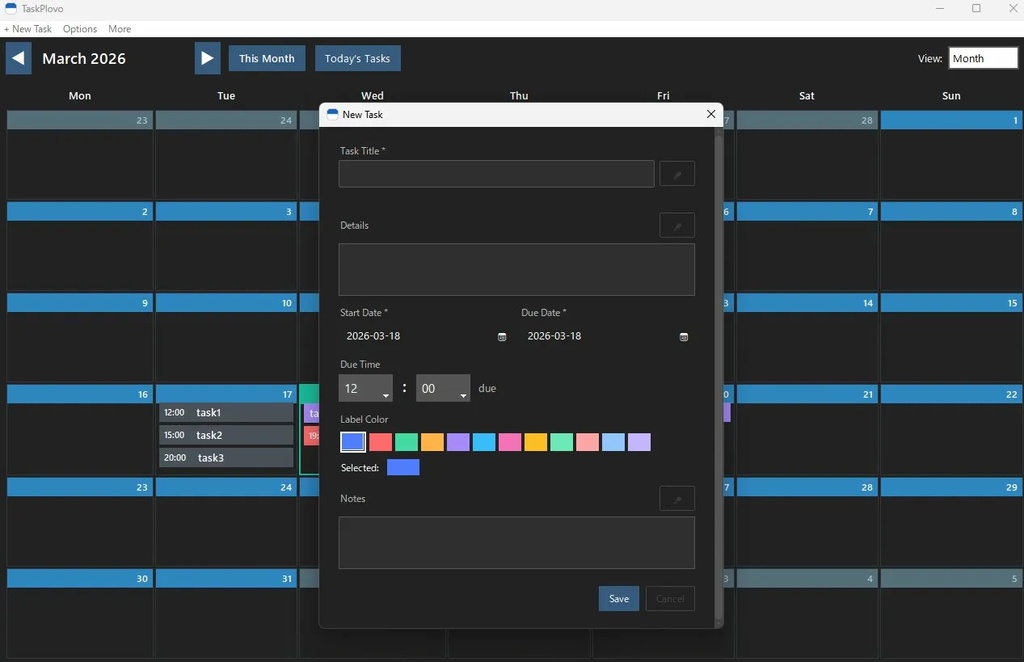Image resolution: width=1024 pixels, height=662 pixels.
Task: Select the light blue label color swatch (eleventh)
Action: tap(613, 442)
